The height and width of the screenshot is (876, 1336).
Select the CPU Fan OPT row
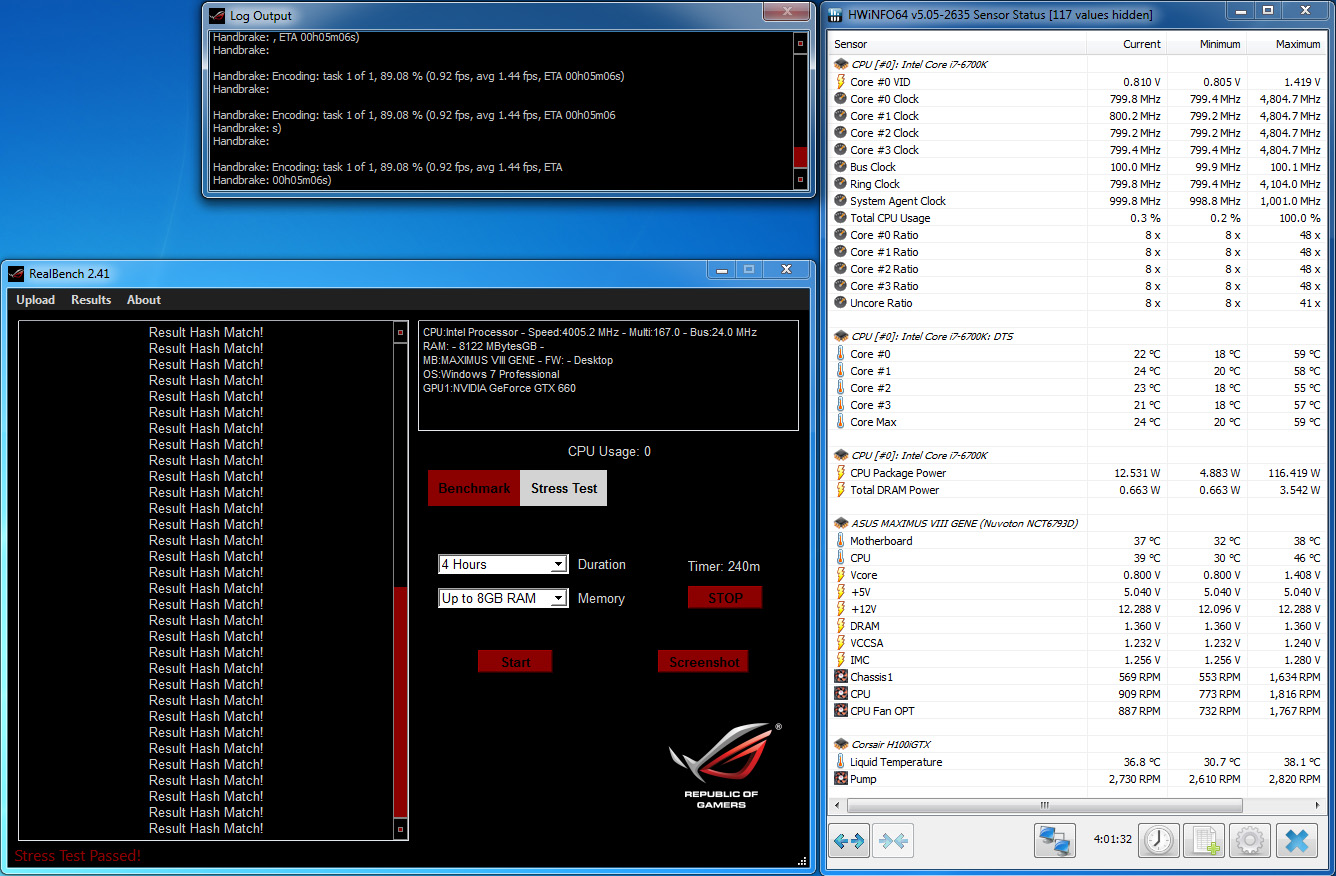1078,711
